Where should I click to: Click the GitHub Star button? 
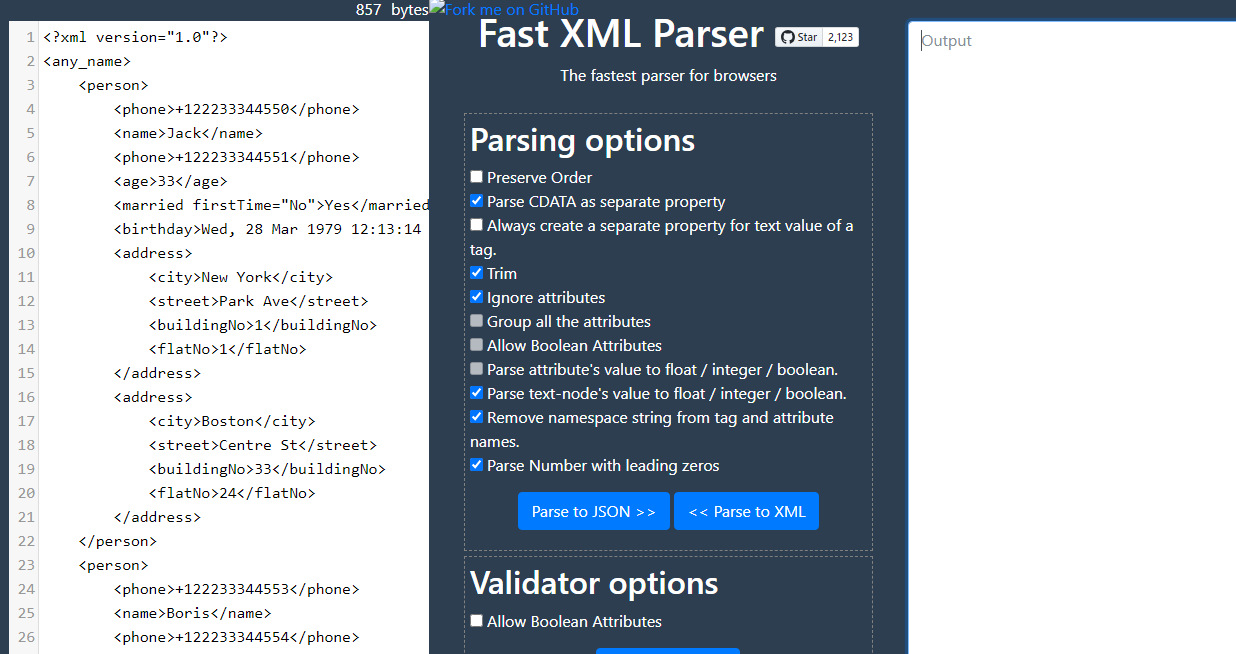point(798,38)
